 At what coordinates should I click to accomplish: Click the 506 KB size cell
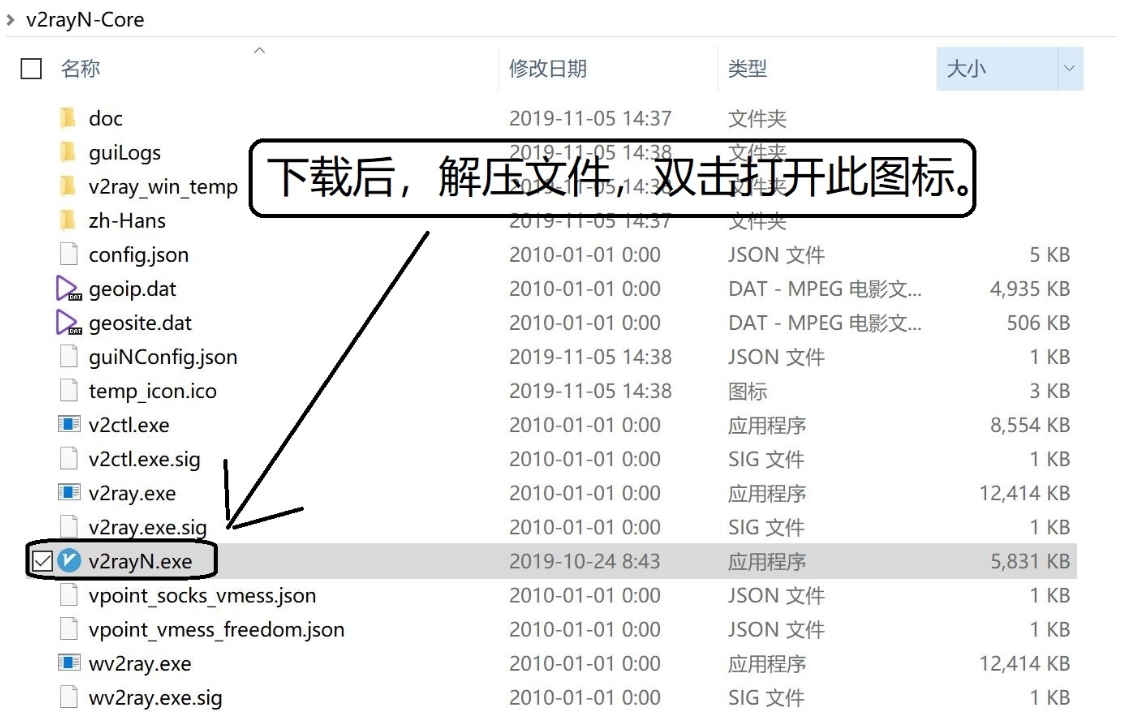click(x=1038, y=323)
